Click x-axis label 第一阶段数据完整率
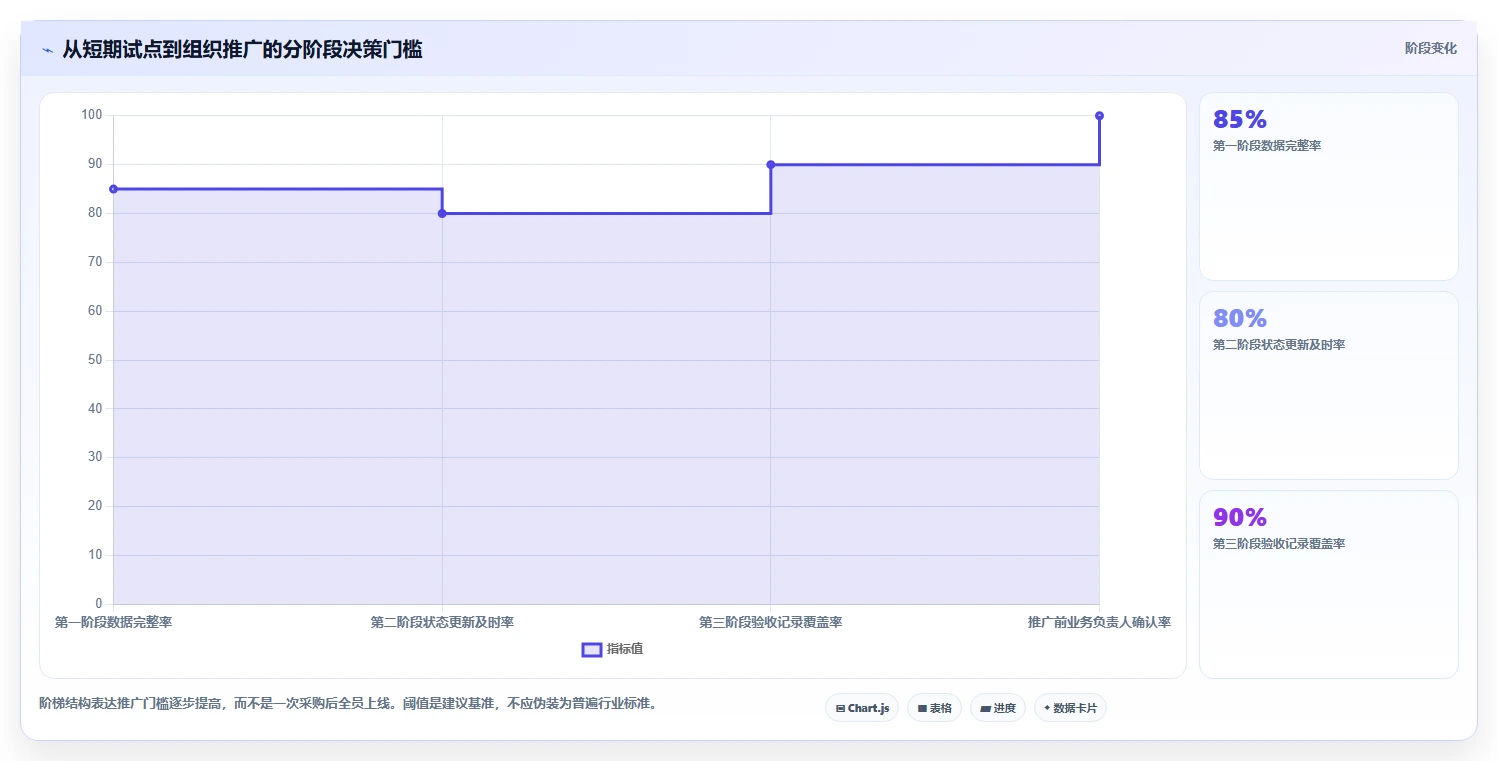 point(113,622)
